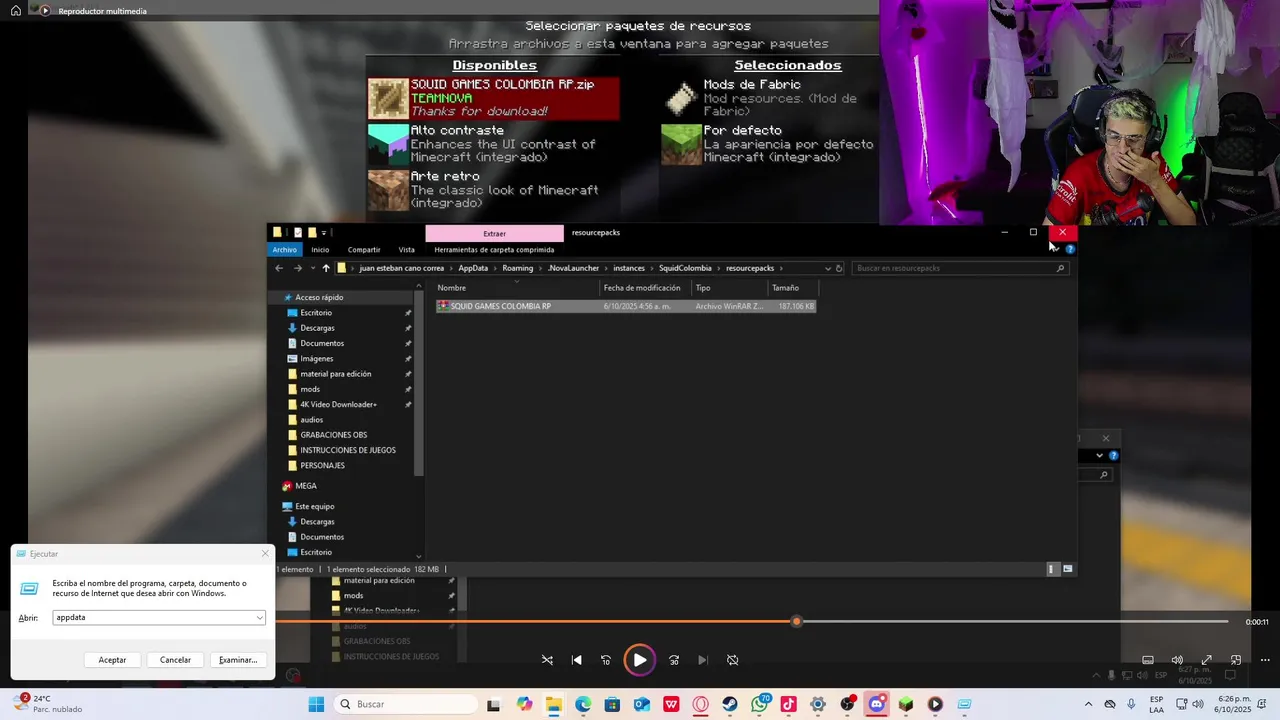Viewport: 1280px width, 720px height.
Task: Open Windows Start menu
Action: point(316,704)
